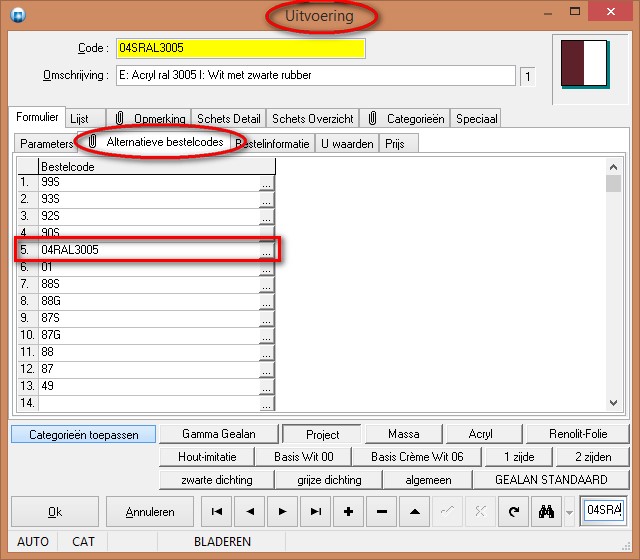Switch to the Parameters sub-tab
This screenshot has width=640, height=560.
tap(46, 144)
